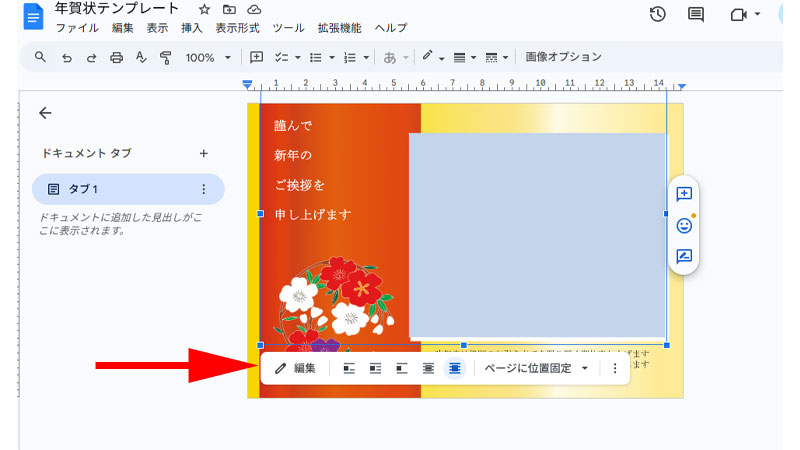This screenshot has width=800, height=450.
Task: Click the 申し上げます text line
Action: pos(313,215)
